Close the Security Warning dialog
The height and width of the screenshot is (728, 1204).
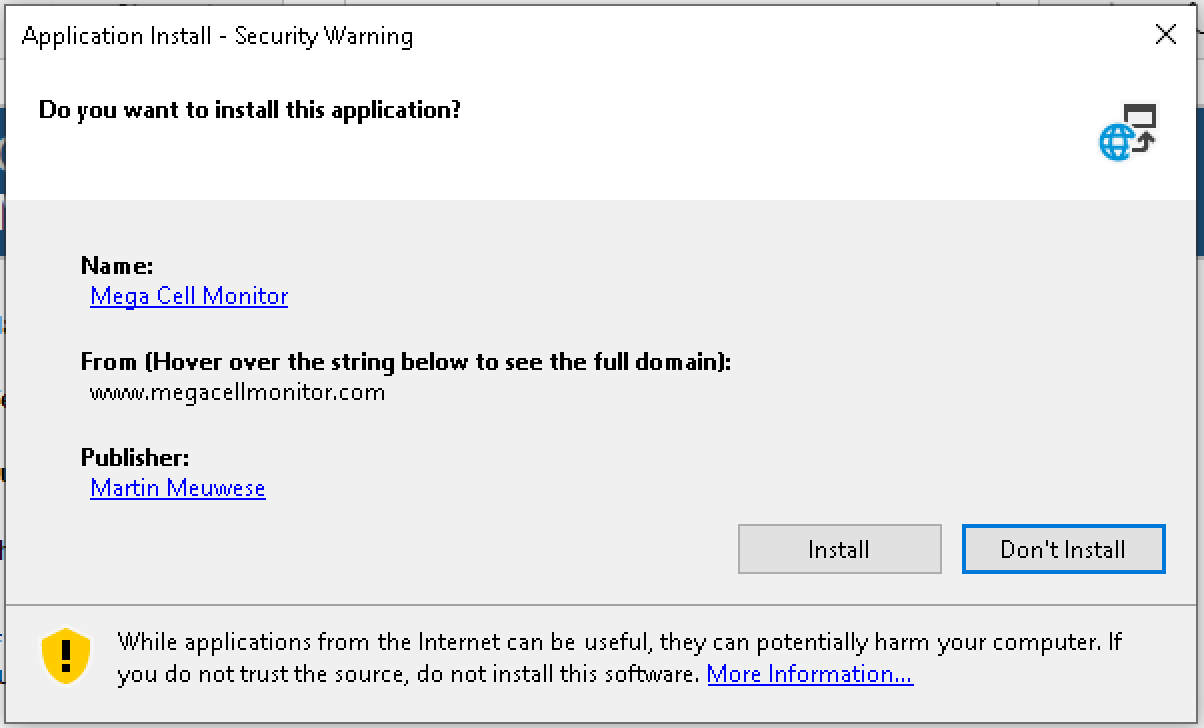1165,35
